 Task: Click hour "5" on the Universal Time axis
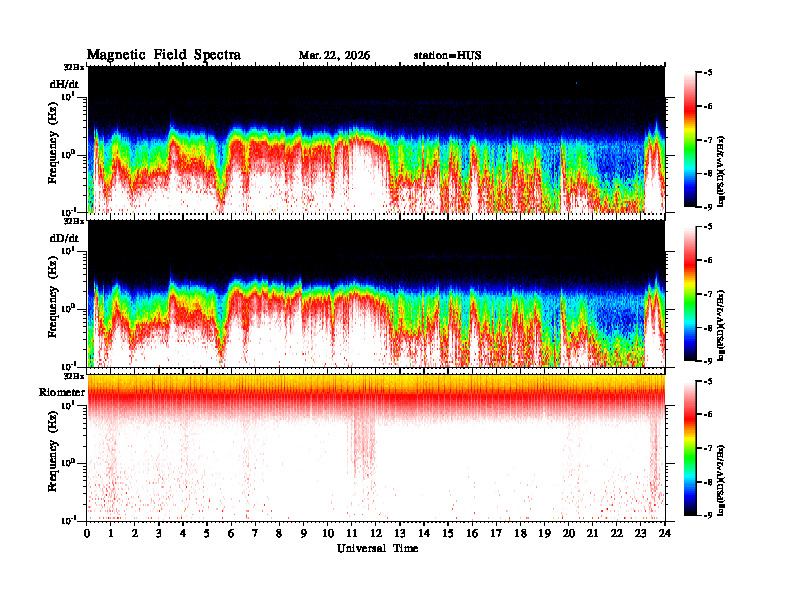(x=207, y=533)
